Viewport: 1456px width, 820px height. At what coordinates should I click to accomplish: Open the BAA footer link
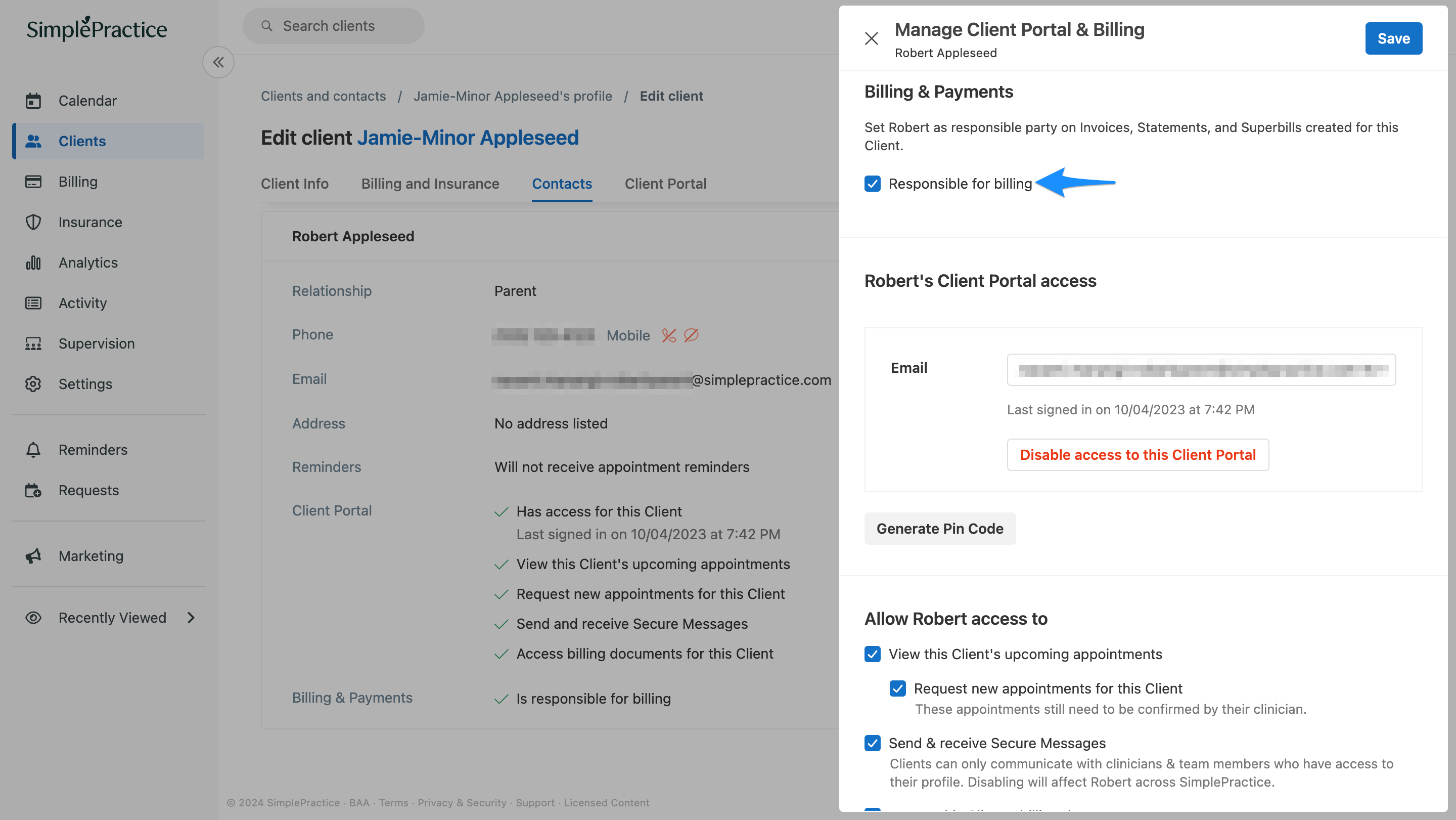click(x=359, y=802)
